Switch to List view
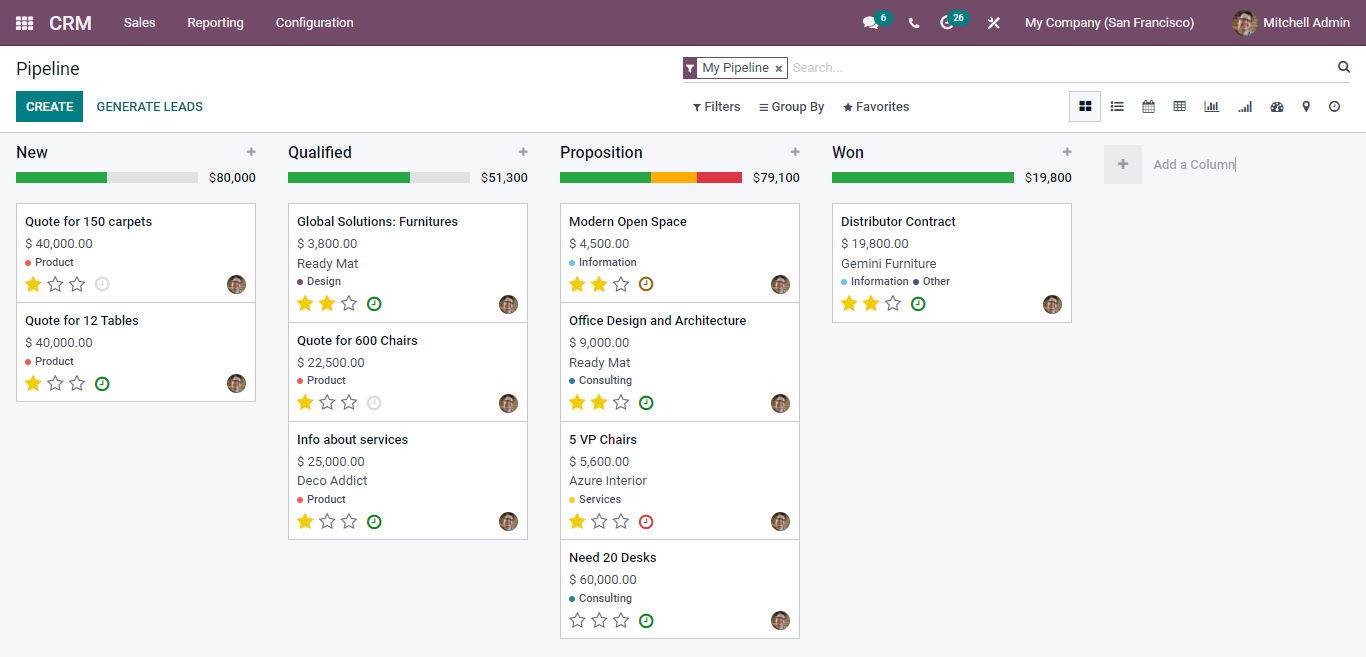This screenshot has width=1366, height=657. 1117,107
